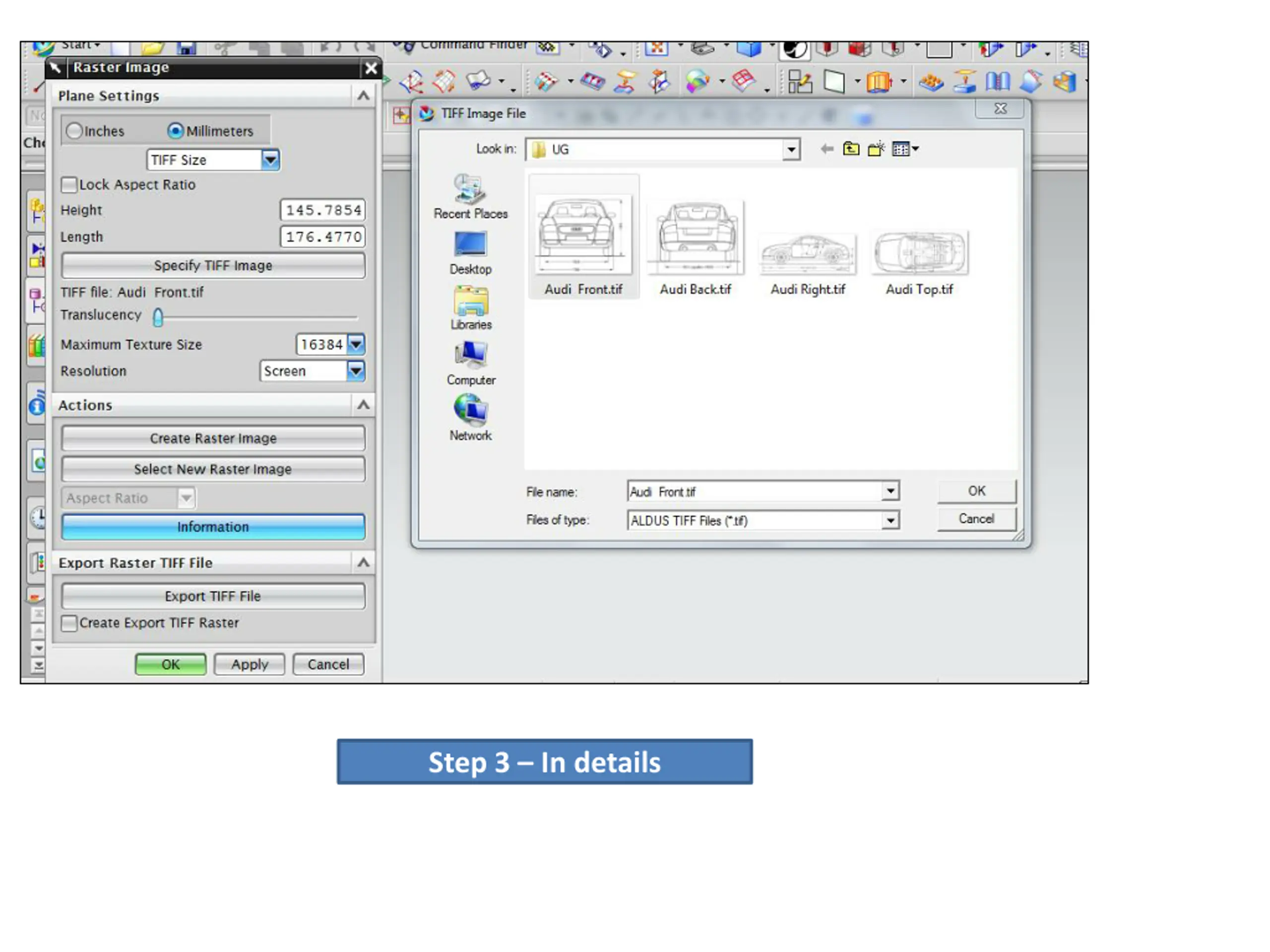The height and width of the screenshot is (952, 1270).
Task: Click the blue cube icon in the top toolbar
Action: (x=749, y=50)
